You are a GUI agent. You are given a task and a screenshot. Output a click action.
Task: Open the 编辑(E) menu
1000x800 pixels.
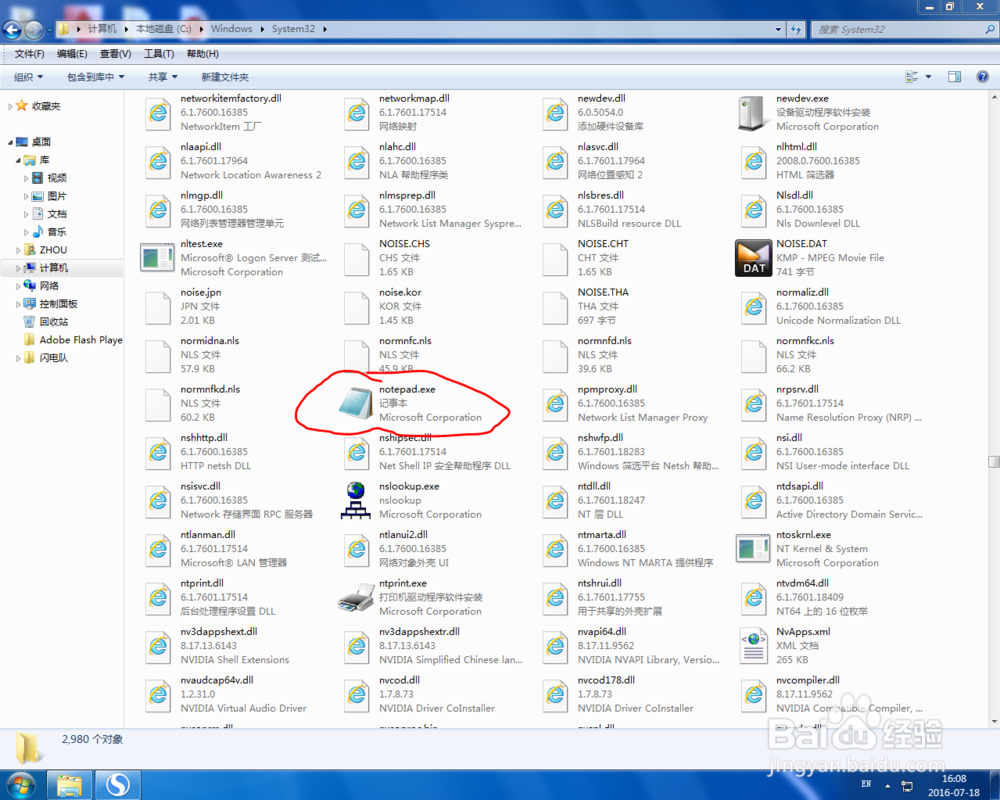tap(71, 54)
